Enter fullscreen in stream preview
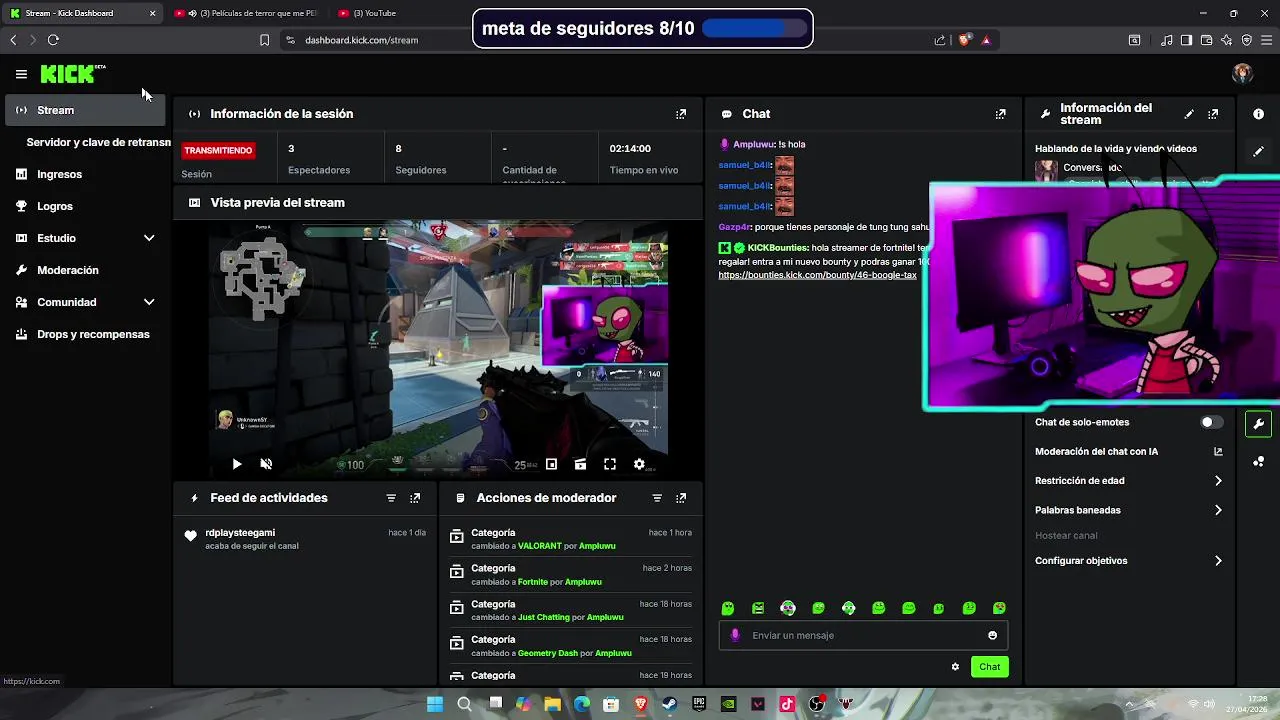The image size is (1280, 720). pos(609,464)
